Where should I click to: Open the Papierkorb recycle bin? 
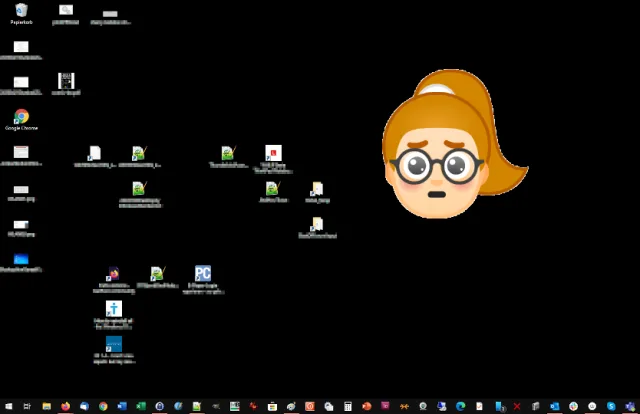tap(21, 11)
